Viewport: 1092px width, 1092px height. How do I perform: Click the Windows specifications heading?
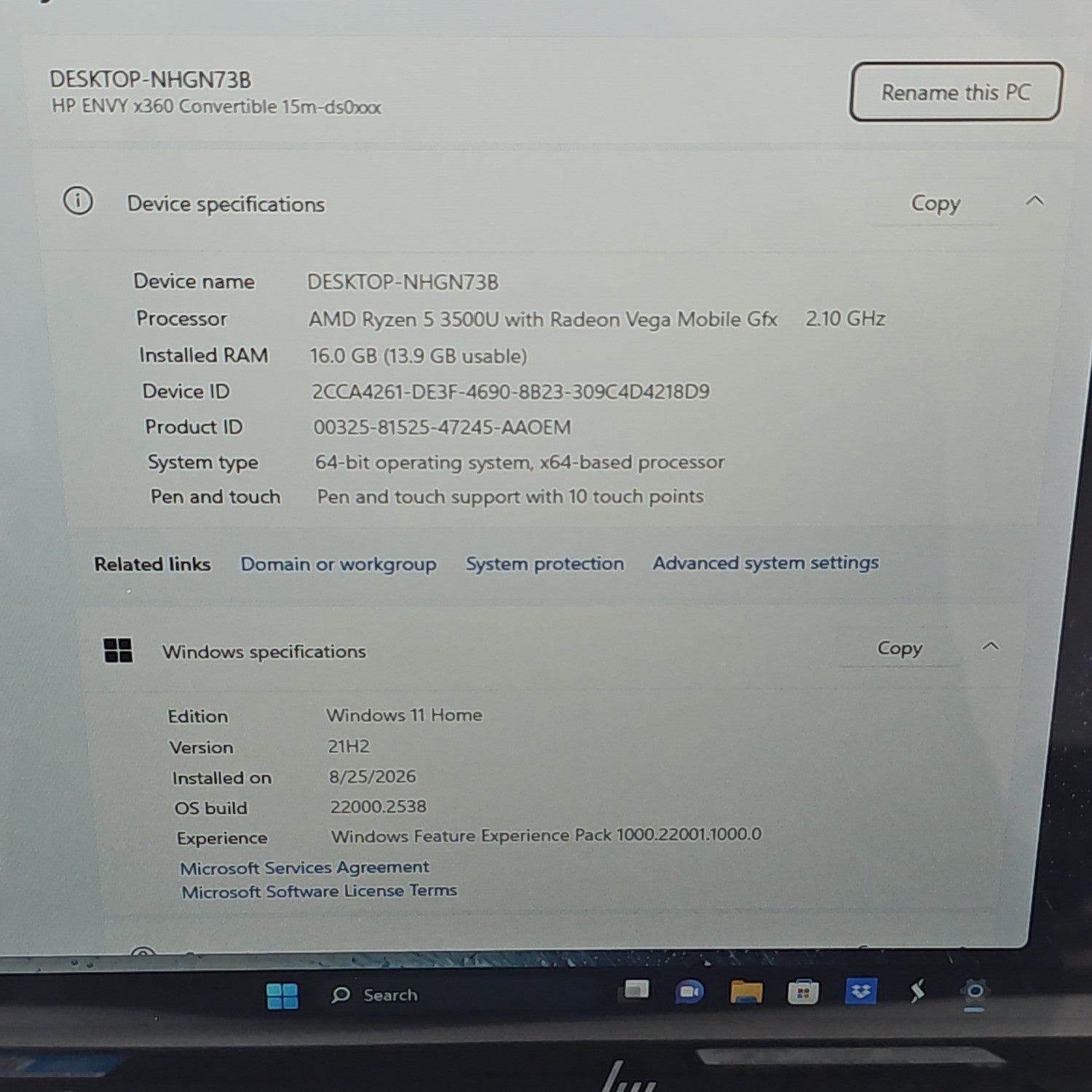264,652
